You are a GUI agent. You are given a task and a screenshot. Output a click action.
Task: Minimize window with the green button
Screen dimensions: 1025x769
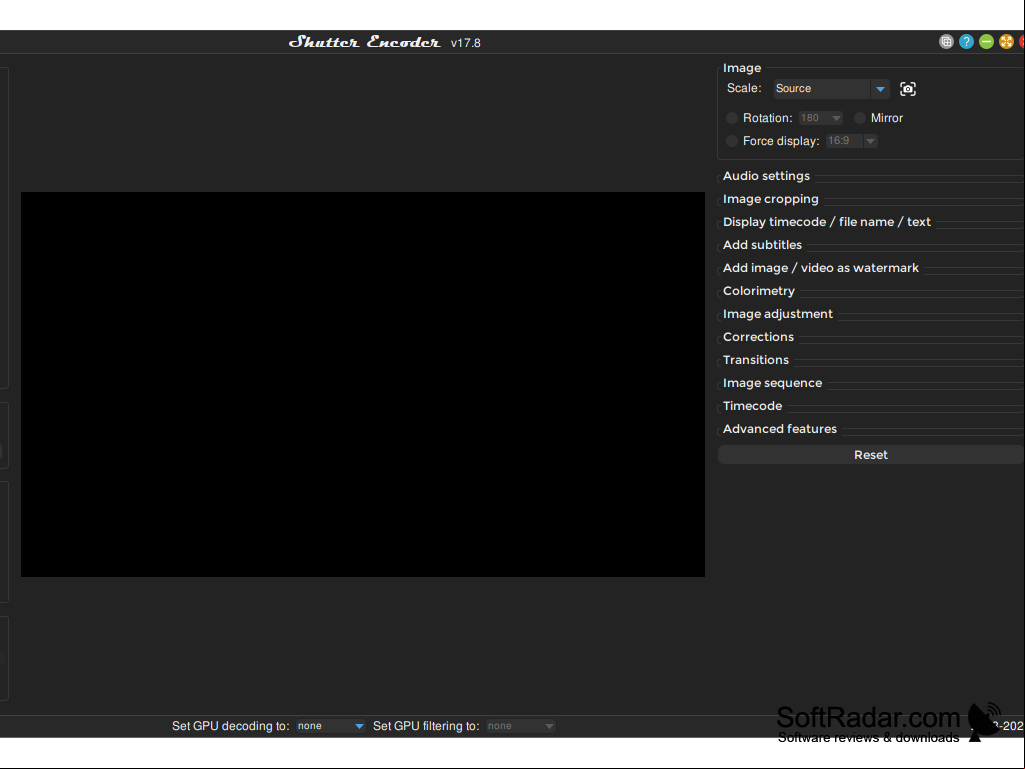(x=986, y=42)
